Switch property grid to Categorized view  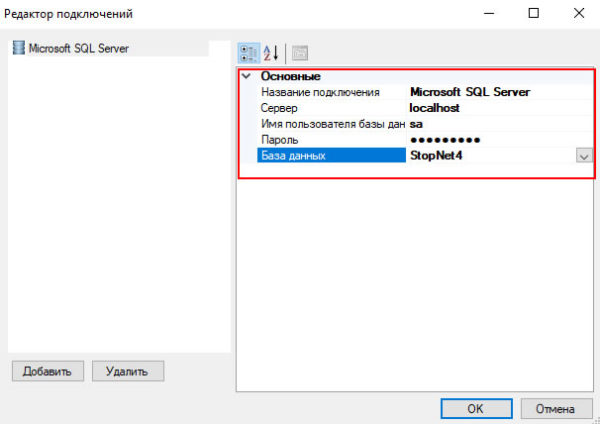(249, 53)
